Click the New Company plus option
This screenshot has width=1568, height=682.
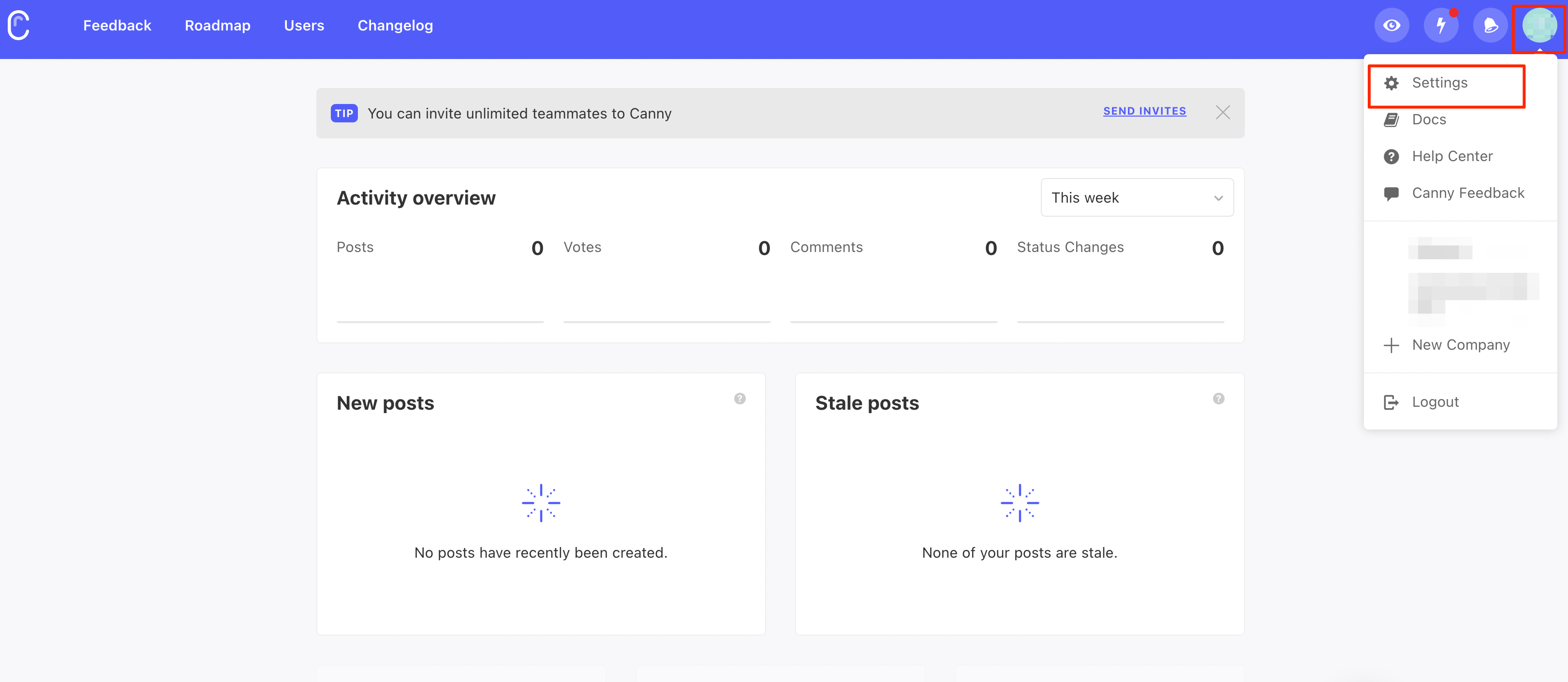tap(1460, 345)
